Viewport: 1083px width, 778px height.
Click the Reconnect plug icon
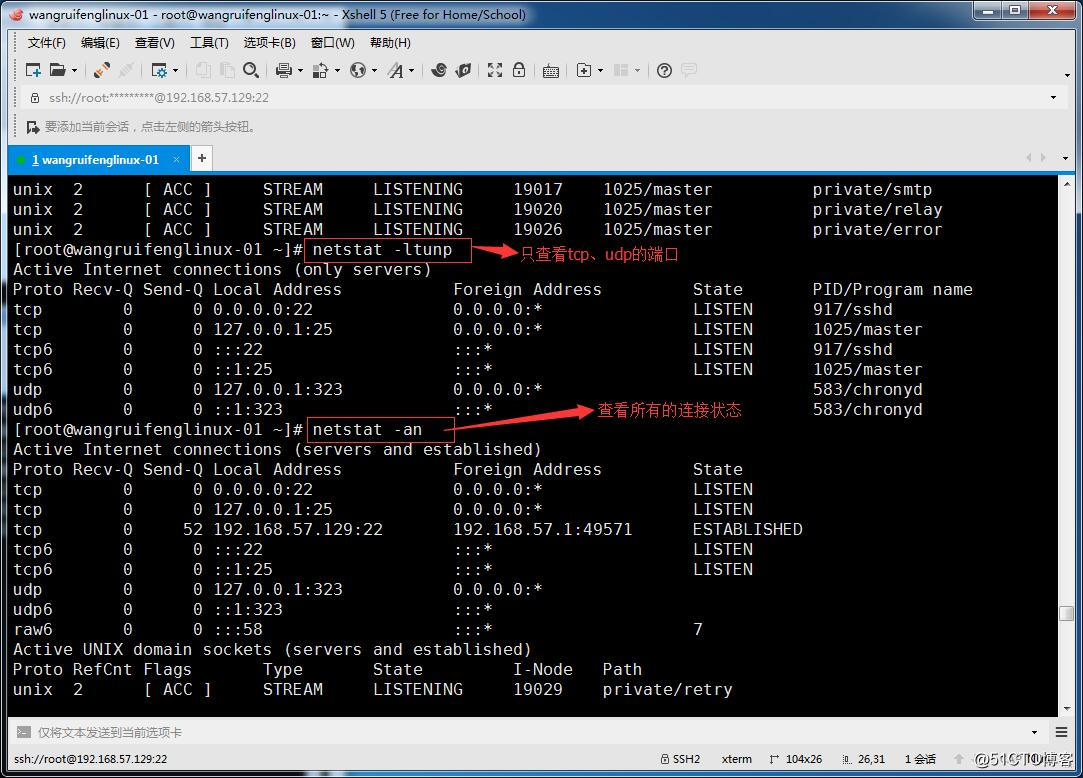102,70
